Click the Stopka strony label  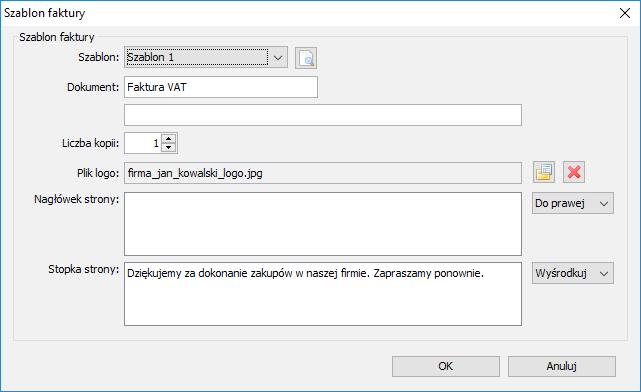(83, 269)
